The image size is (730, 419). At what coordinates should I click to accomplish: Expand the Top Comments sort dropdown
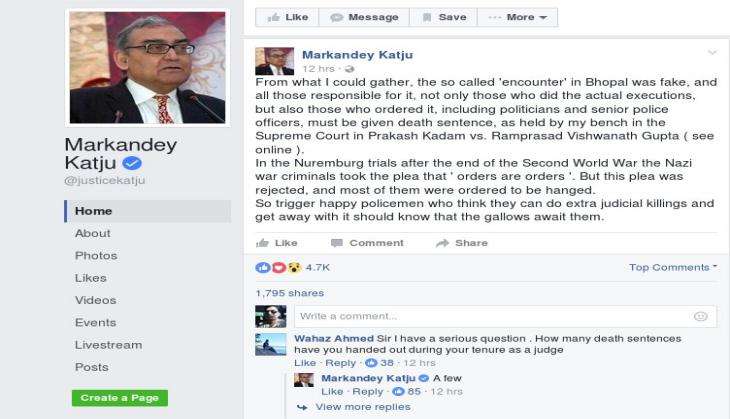click(673, 267)
